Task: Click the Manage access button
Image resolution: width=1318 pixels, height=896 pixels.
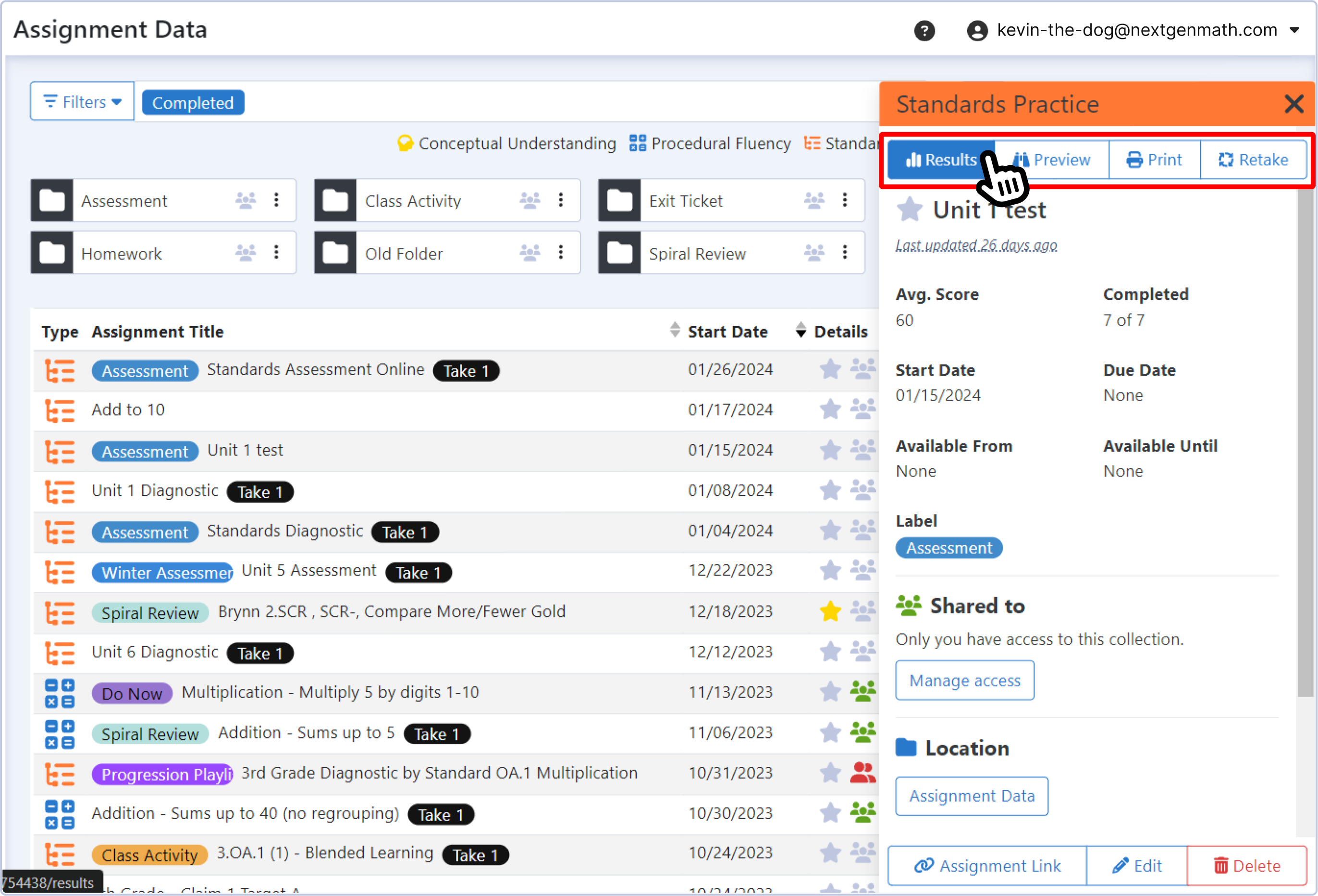Action: click(x=965, y=680)
